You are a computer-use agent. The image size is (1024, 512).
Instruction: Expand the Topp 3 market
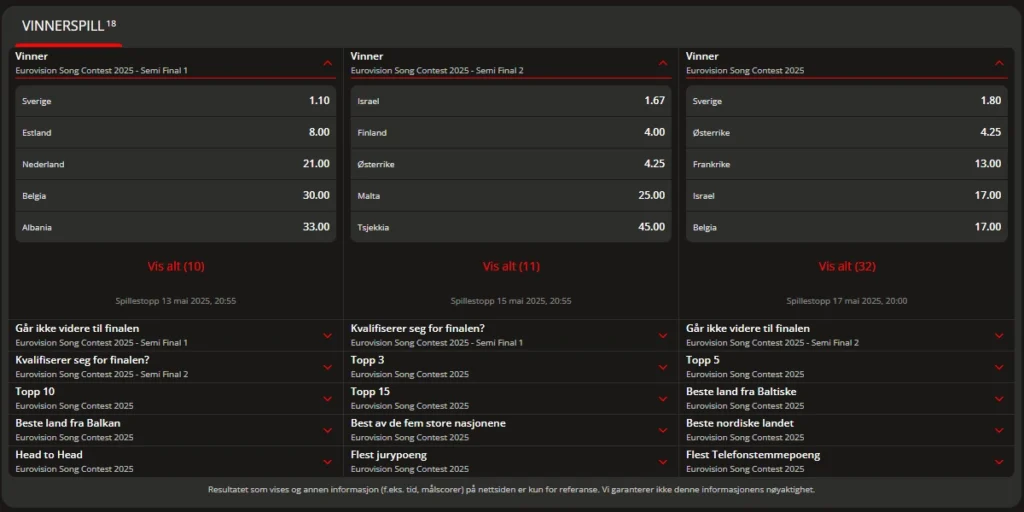(x=511, y=367)
